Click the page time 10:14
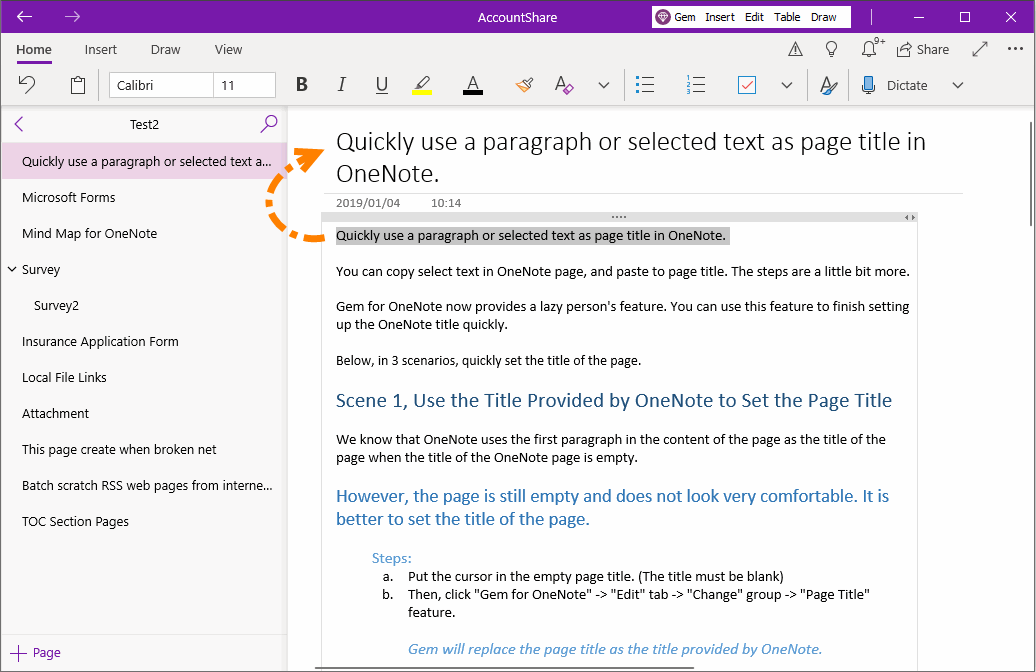The width and height of the screenshot is (1036, 672). click(x=446, y=203)
